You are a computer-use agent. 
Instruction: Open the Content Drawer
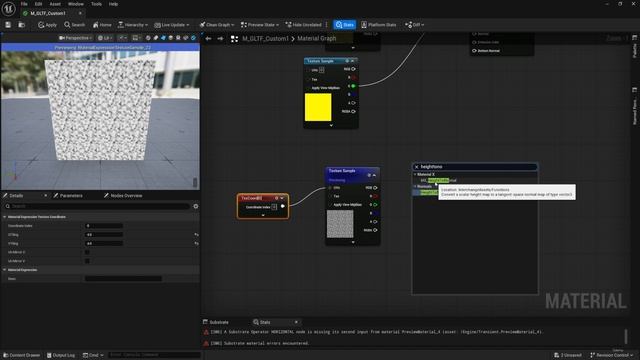click(22, 356)
